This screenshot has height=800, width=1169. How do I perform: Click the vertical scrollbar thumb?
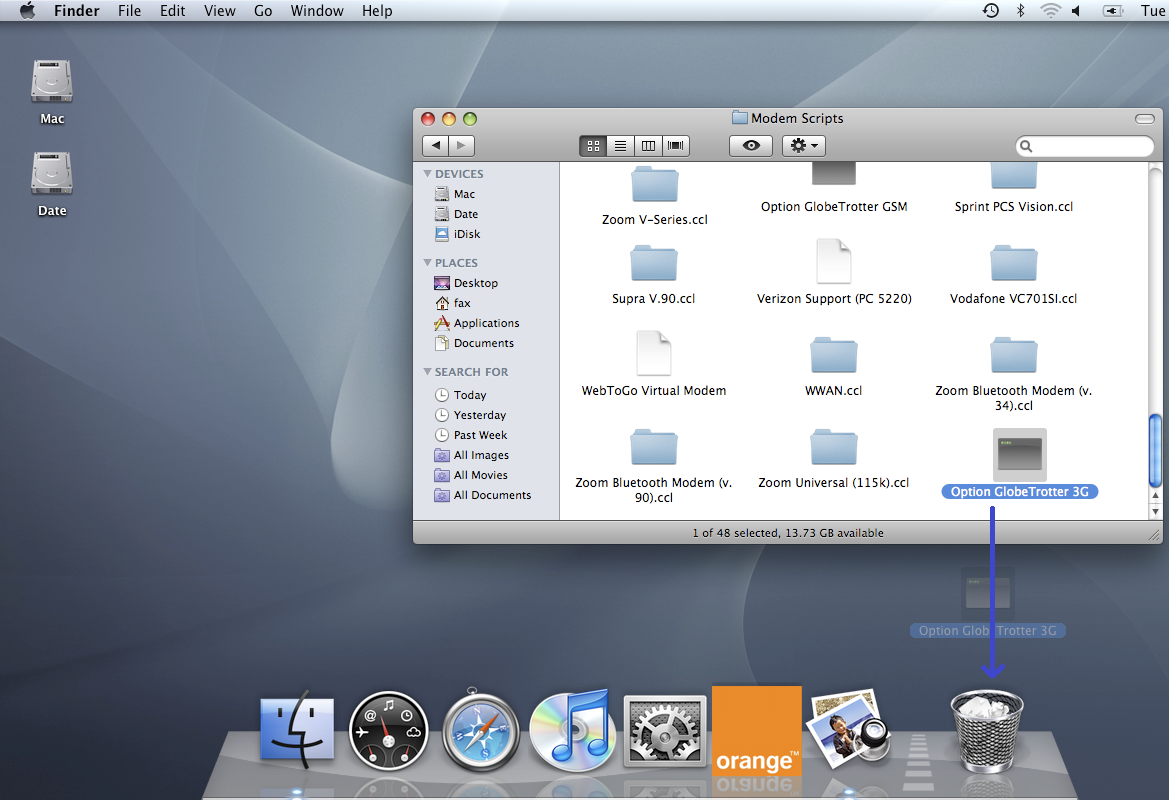point(1156,450)
